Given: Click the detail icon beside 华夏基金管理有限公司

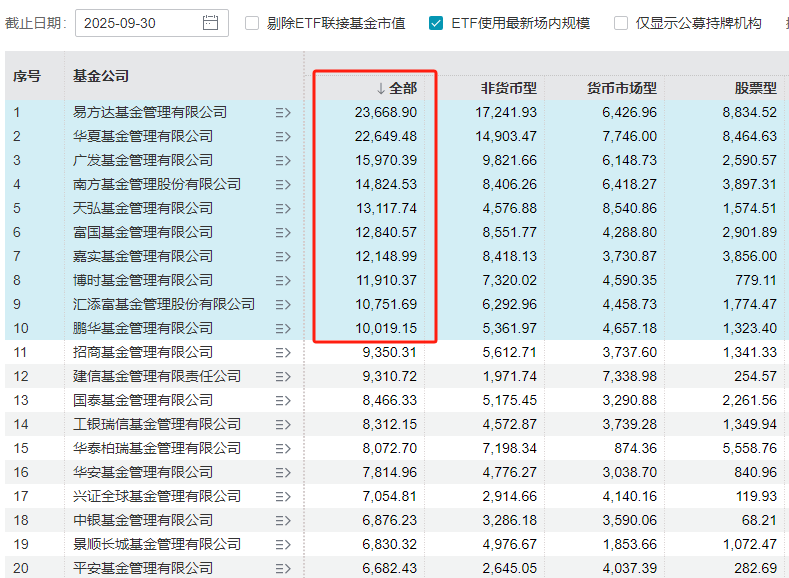Looking at the screenshot, I should pyautogui.click(x=282, y=136).
